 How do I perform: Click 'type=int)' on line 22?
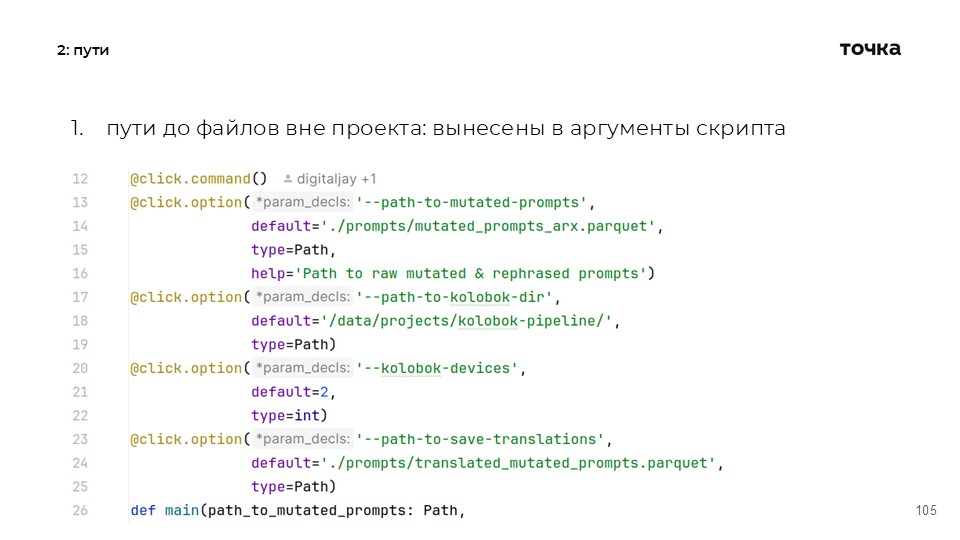tap(289, 416)
